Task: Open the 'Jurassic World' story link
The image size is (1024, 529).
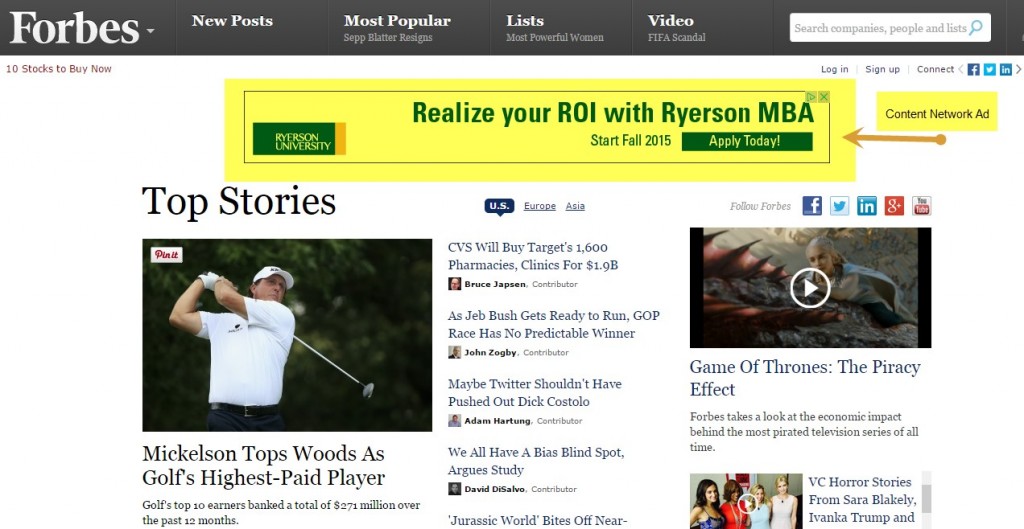Action: coord(537,521)
